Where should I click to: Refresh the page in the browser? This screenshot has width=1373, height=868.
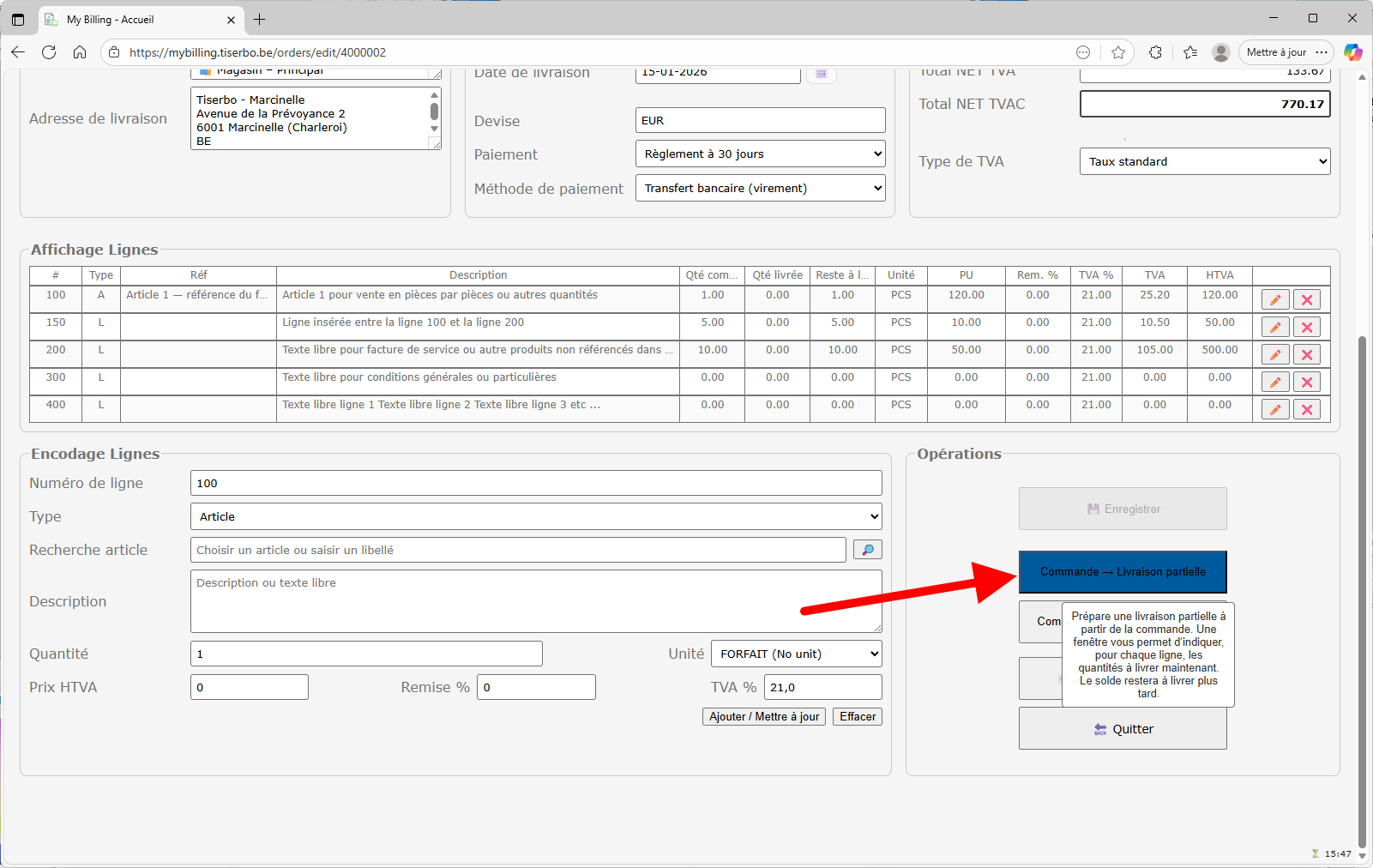coord(49,52)
